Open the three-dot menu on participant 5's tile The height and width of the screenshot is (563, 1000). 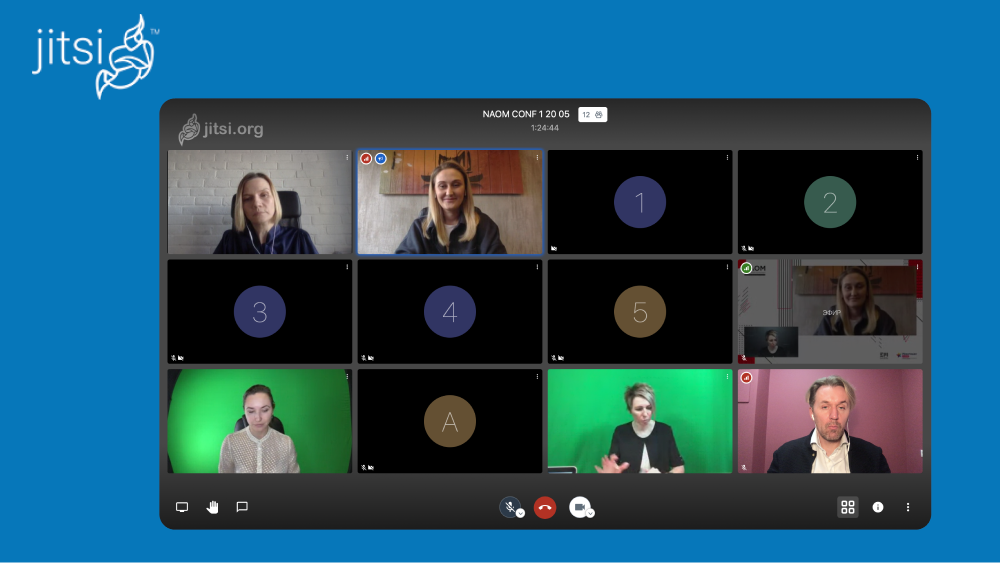tap(727, 267)
